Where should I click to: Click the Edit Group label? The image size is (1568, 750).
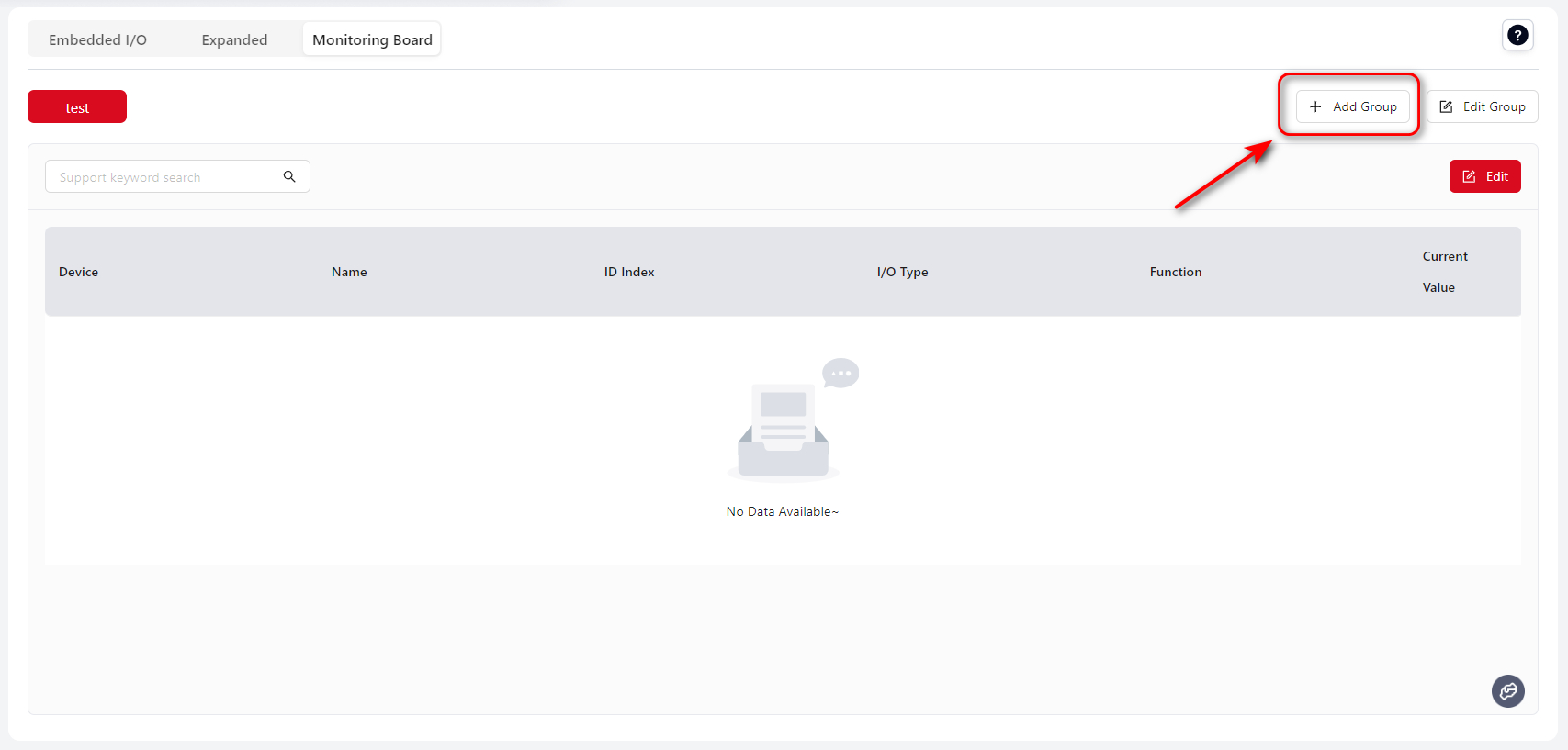click(1494, 106)
